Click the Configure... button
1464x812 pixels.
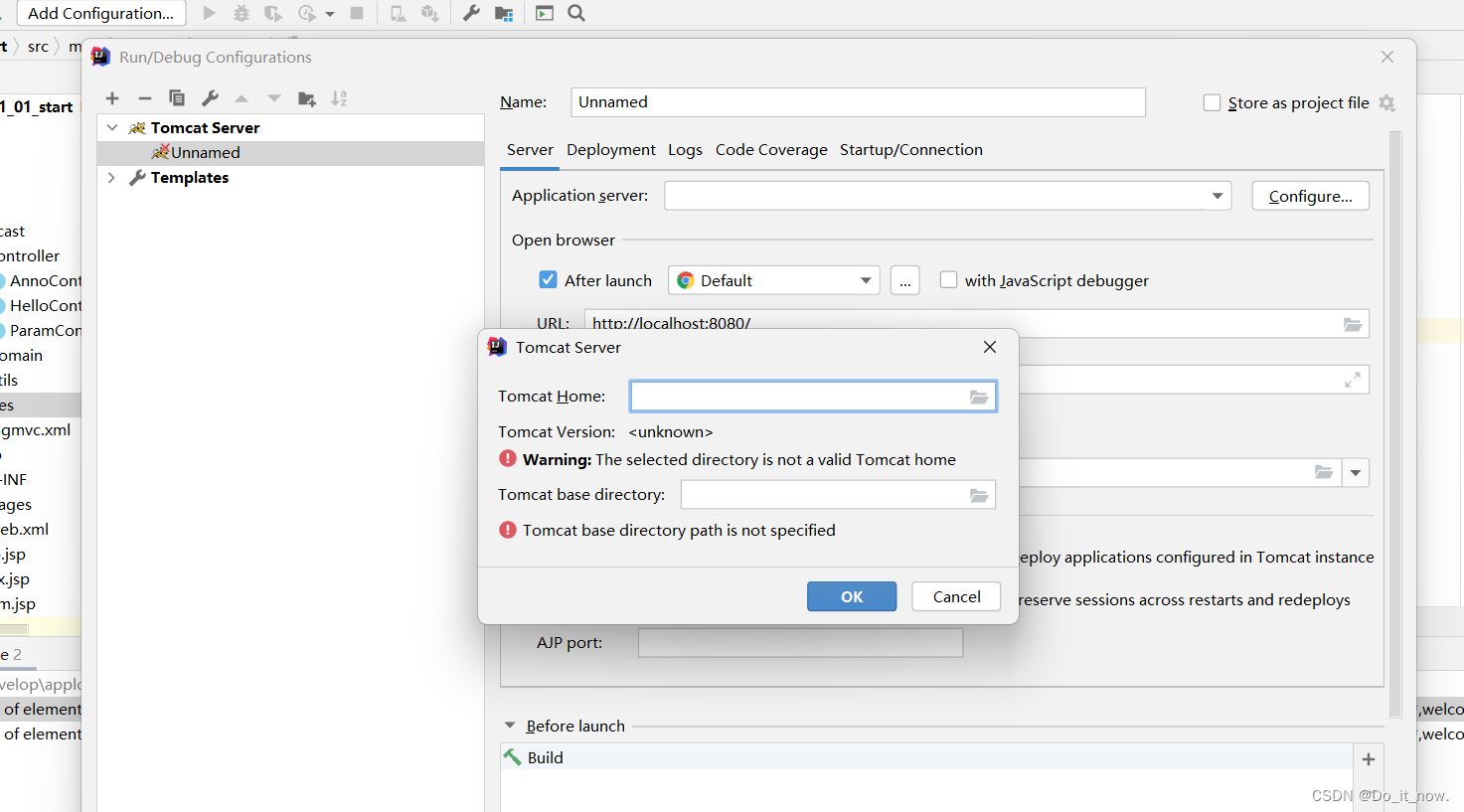click(1310, 196)
